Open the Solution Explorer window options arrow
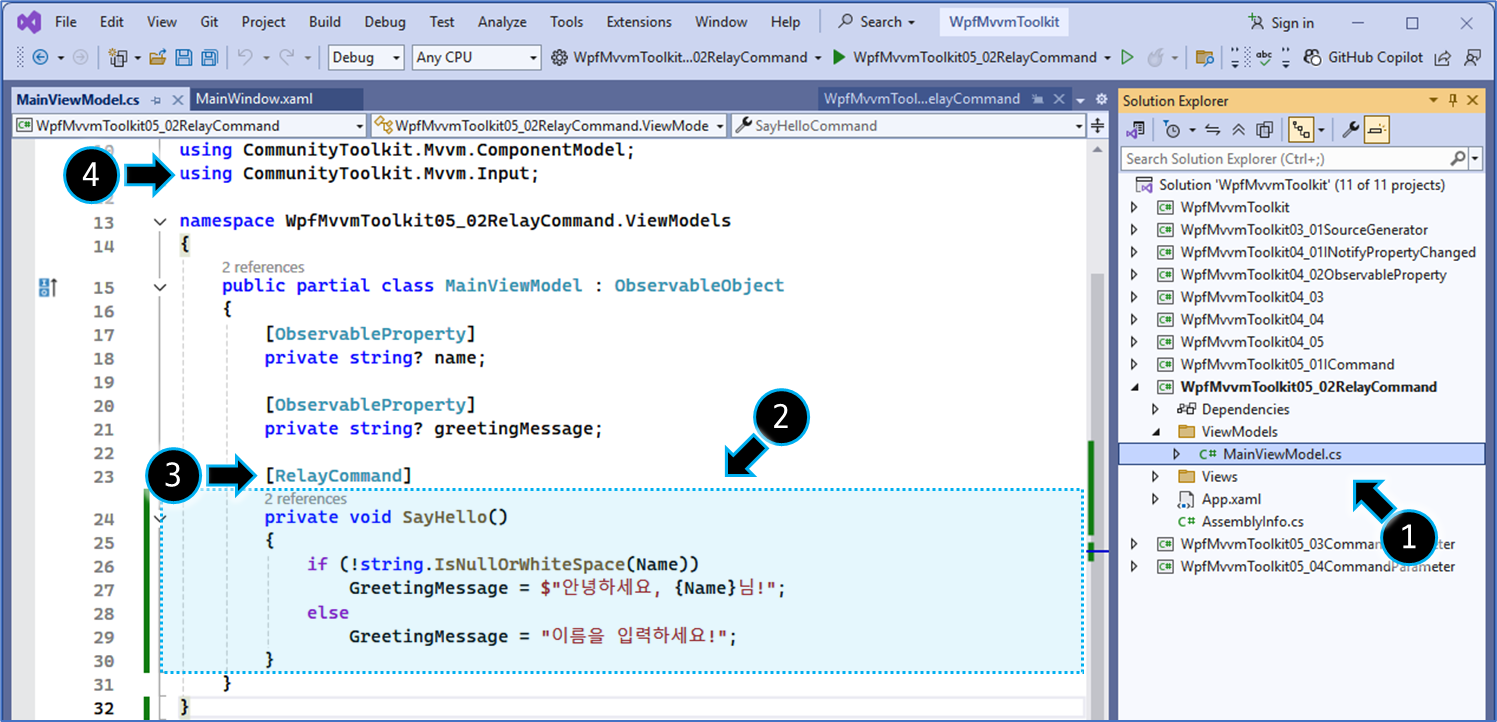The height and width of the screenshot is (722, 1497). coord(1435,100)
